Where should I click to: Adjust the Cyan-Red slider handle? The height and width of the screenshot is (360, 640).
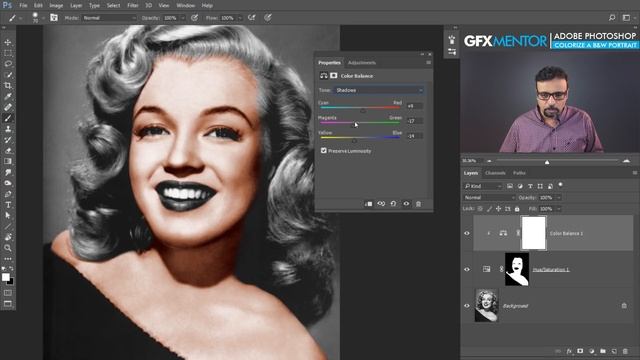363,110
